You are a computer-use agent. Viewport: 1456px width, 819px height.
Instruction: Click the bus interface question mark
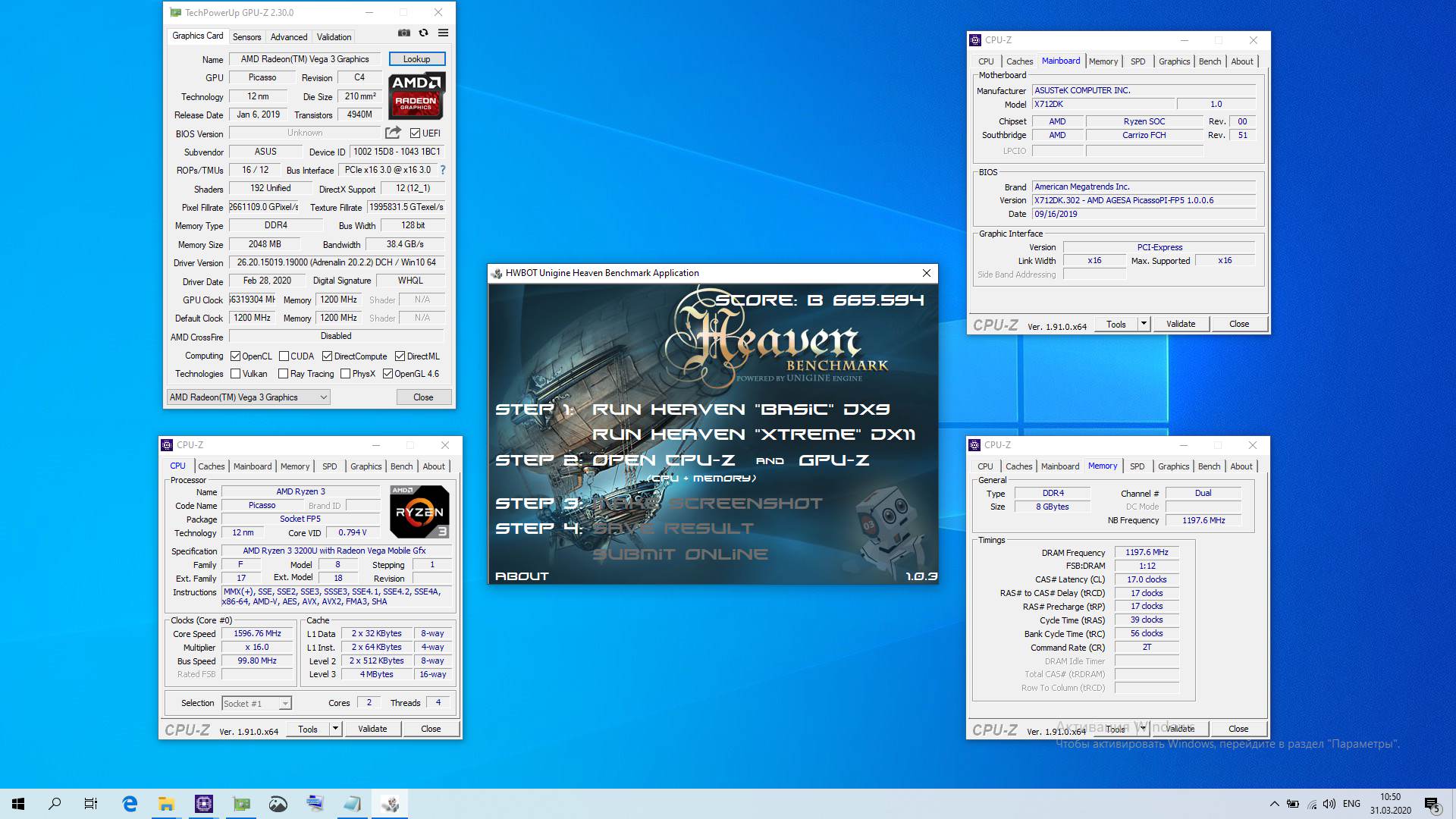443,170
